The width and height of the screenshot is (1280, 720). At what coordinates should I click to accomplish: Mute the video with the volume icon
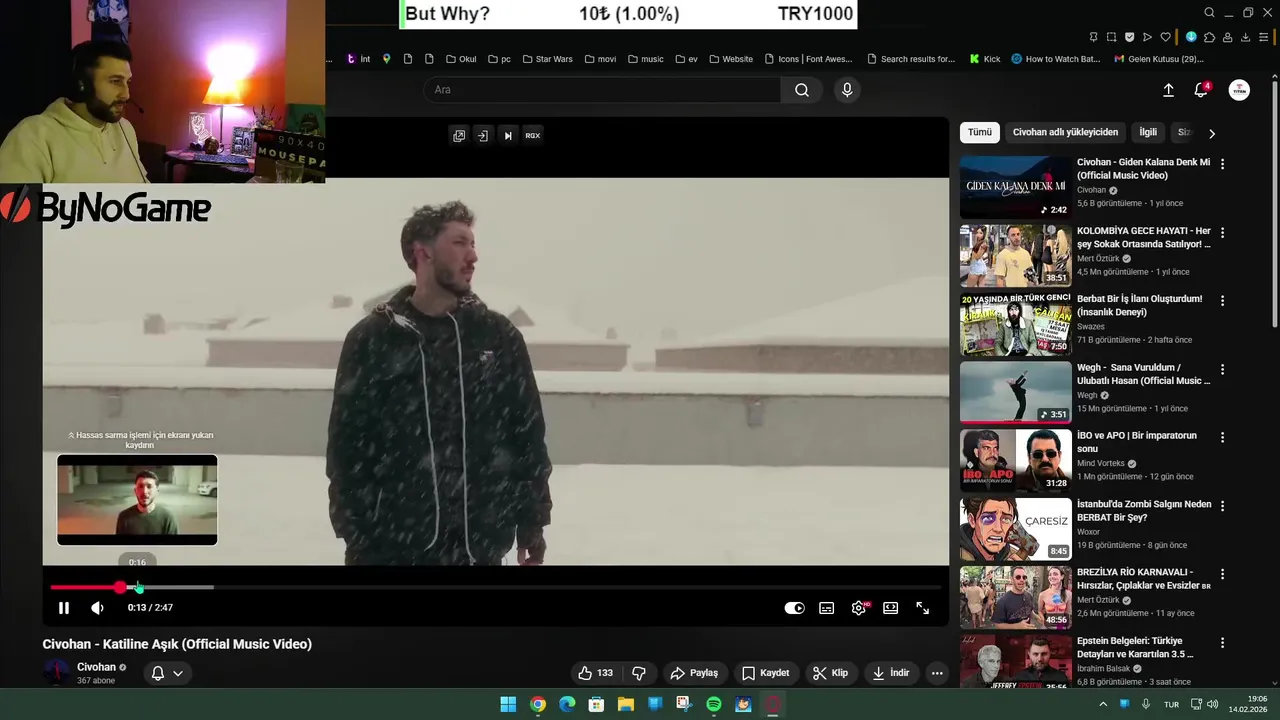[97, 608]
